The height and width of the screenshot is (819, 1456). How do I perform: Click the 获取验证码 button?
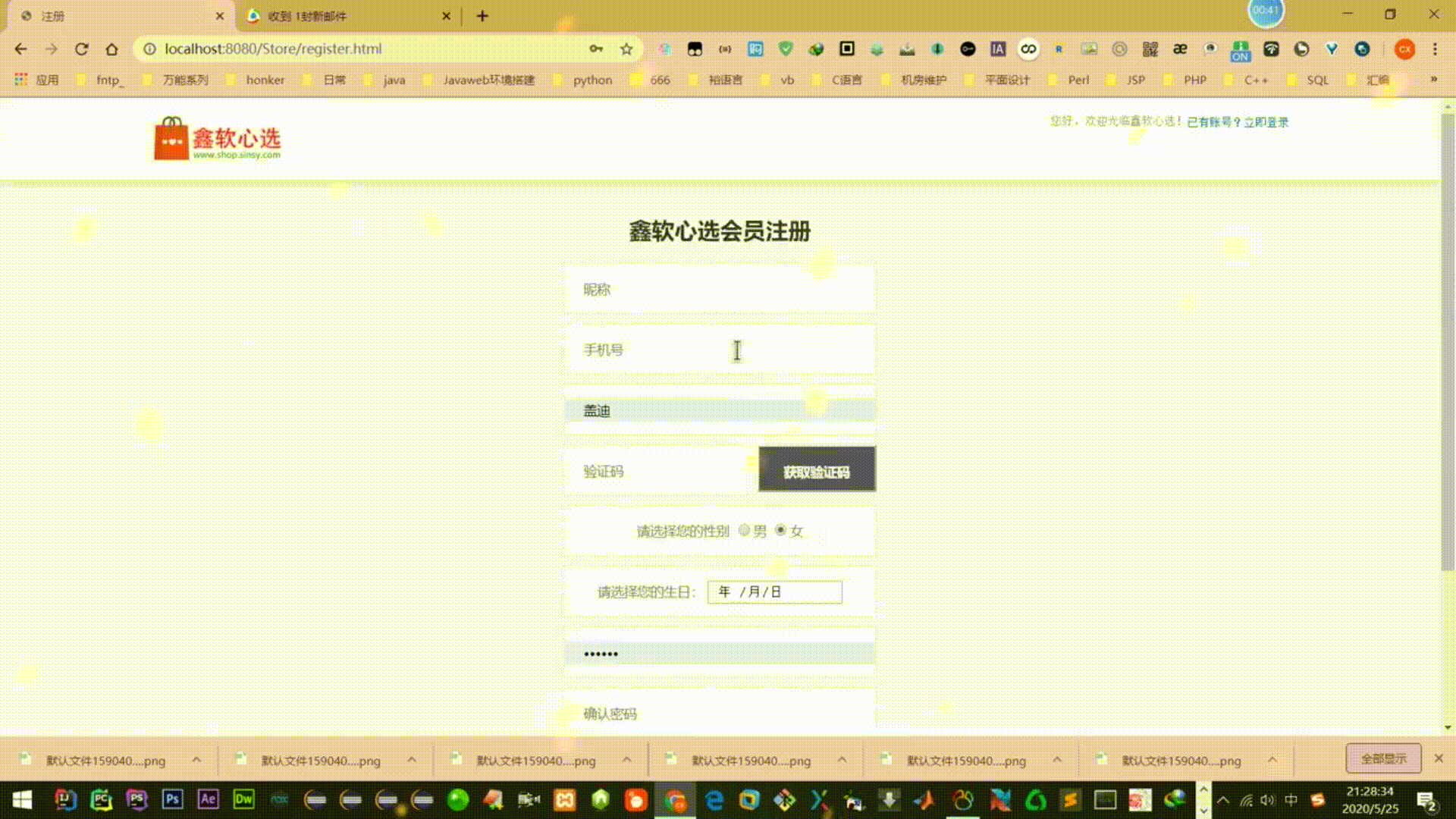[x=817, y=471]
